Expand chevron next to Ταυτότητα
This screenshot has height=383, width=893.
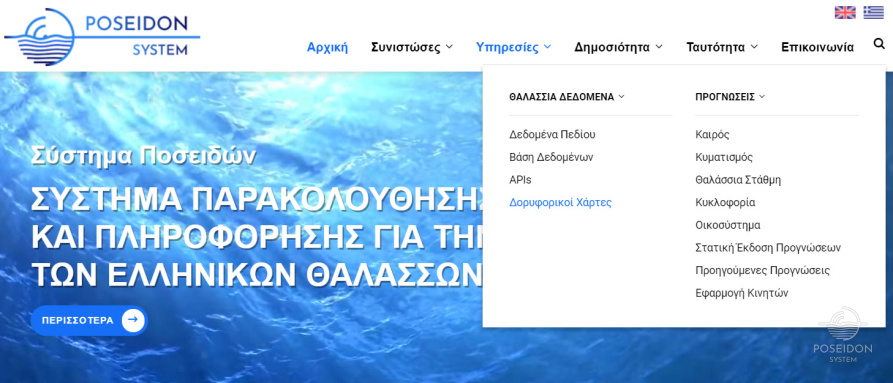[754, 47]
